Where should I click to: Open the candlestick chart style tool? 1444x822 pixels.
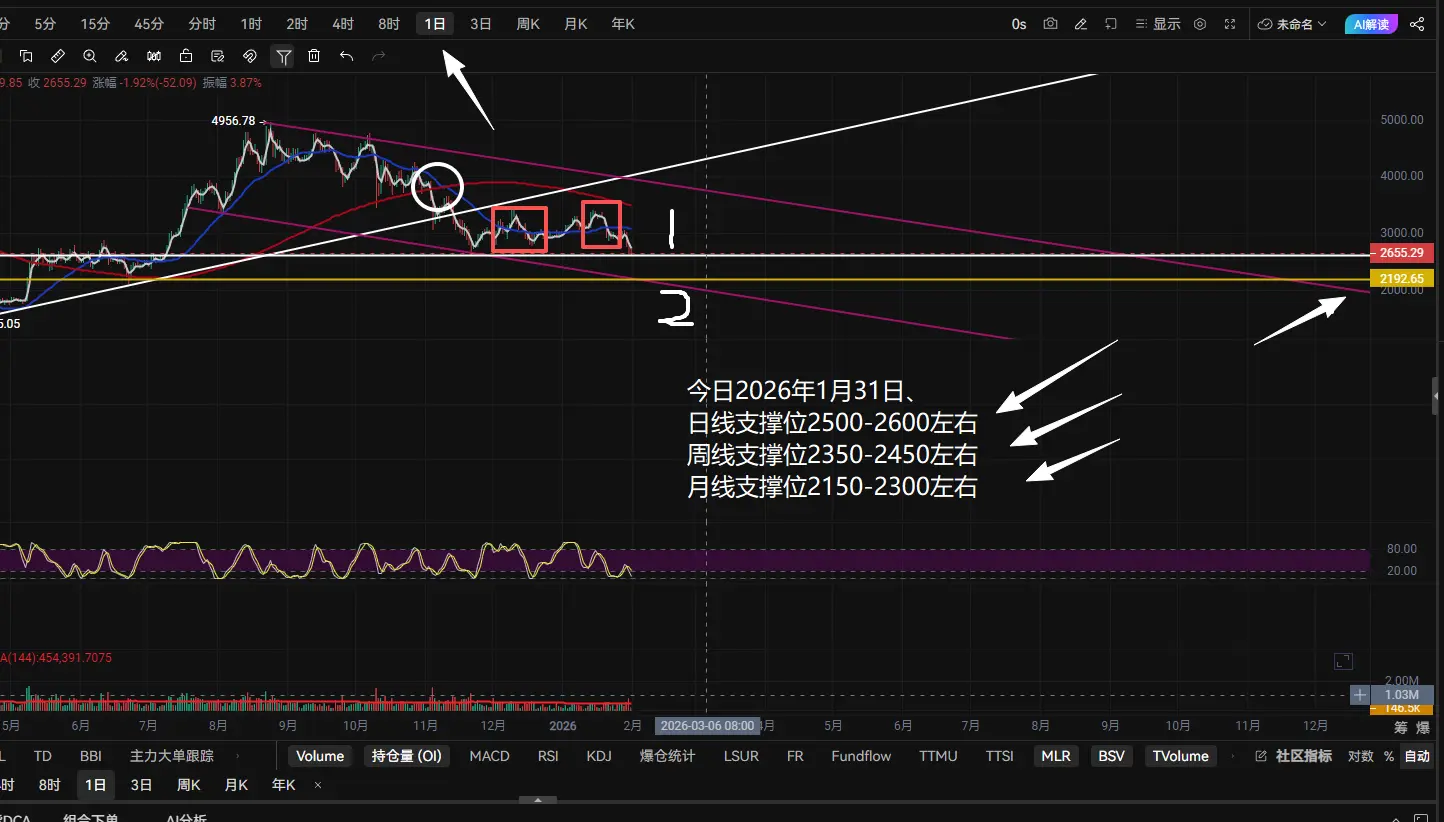pyautogui.click(x=154, y=56)
